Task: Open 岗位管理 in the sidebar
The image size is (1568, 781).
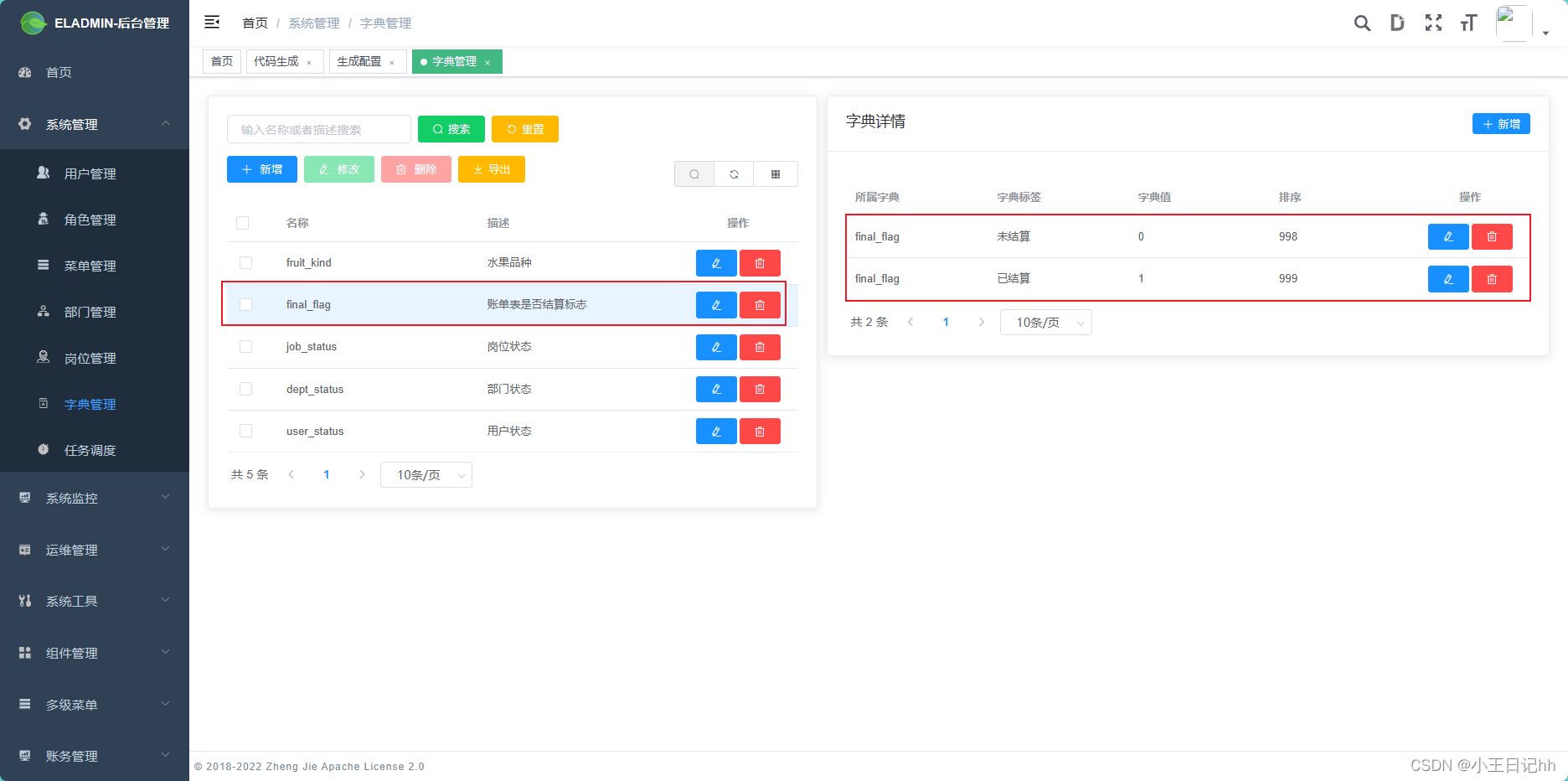Action: tap(95, 358)
